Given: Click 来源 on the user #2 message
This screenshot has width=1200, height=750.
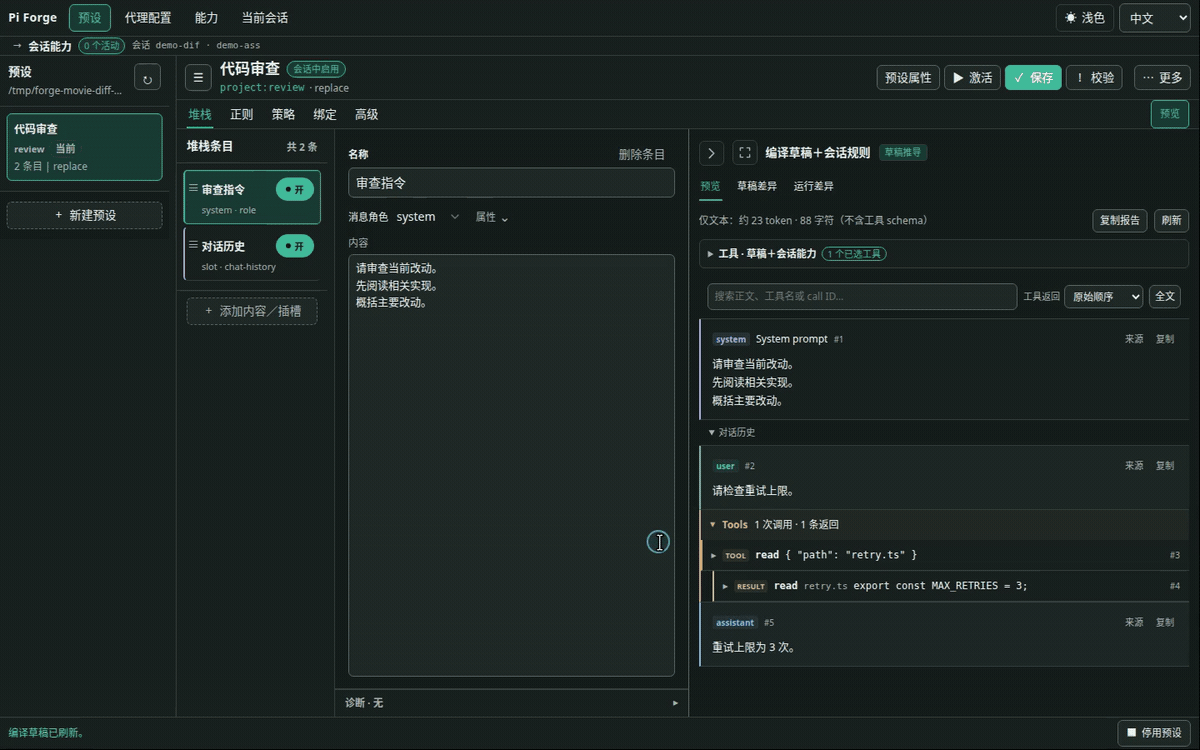Looking at the screenshot, I should coord(1134,466).
